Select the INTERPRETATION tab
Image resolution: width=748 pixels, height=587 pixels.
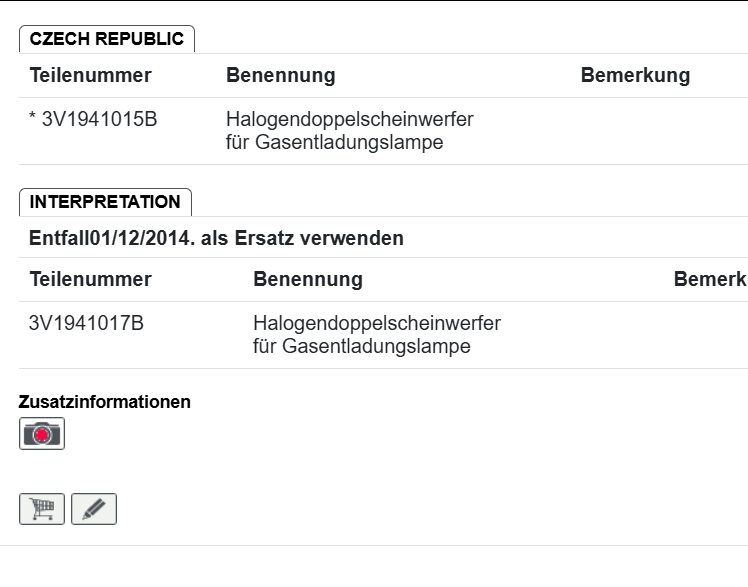105,202
